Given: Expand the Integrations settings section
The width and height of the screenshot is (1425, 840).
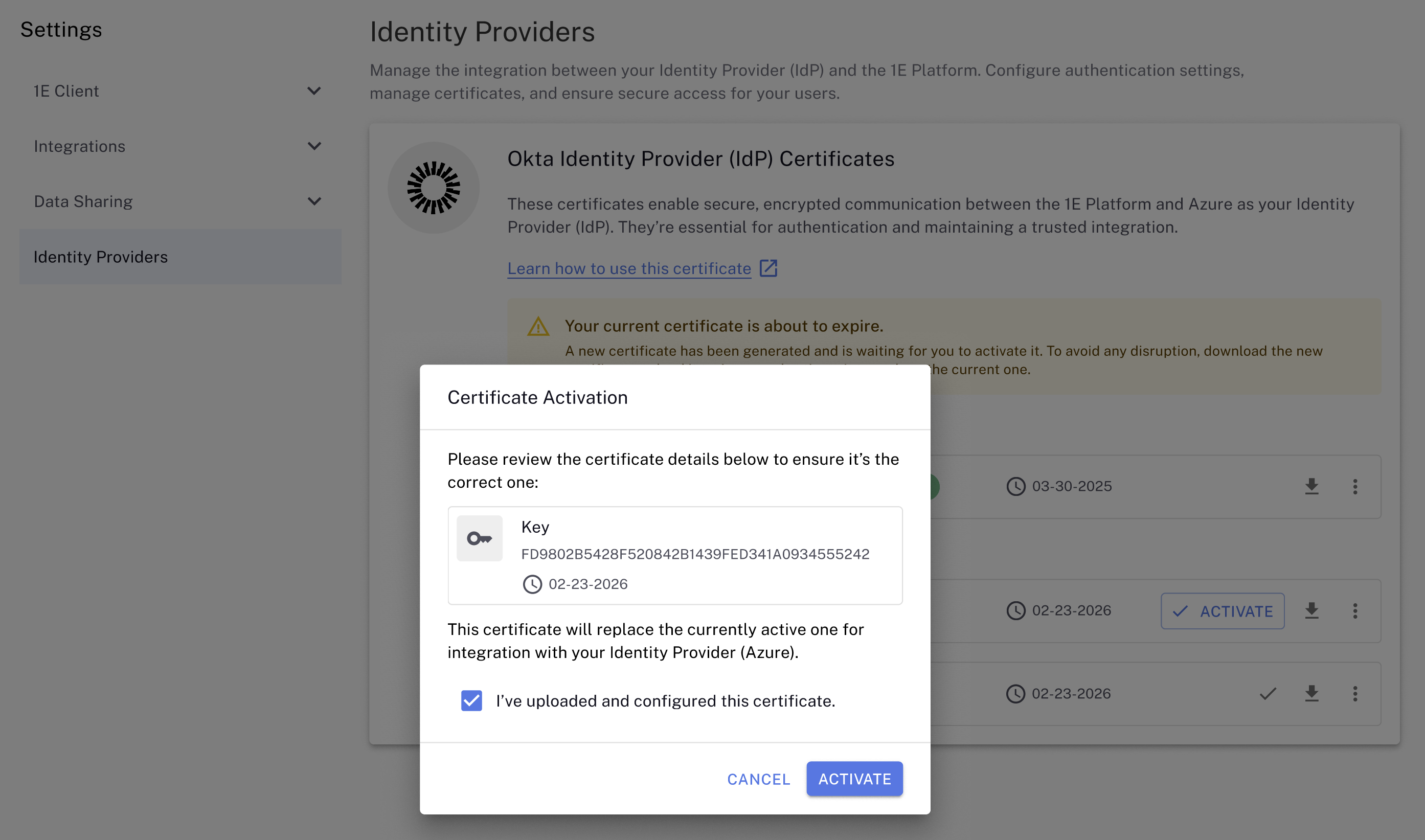Looking at the screenshot, I should pyautogui.click(x=314, y=146).
